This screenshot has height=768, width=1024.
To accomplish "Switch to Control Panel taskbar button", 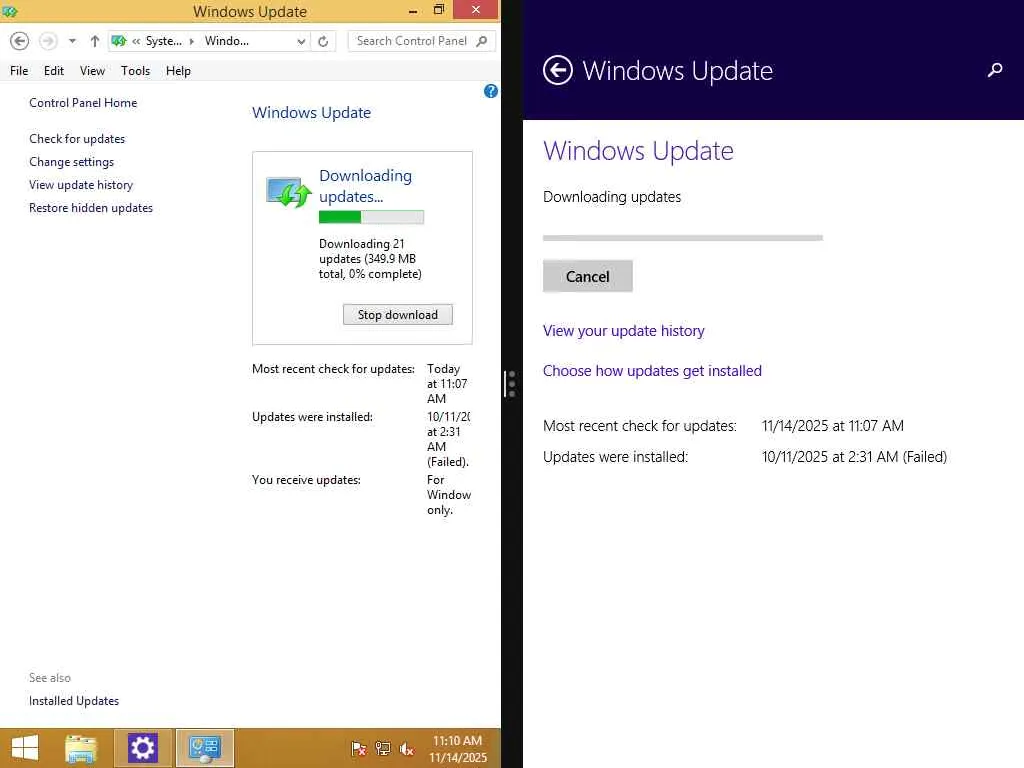I will (x=205, y=748).
